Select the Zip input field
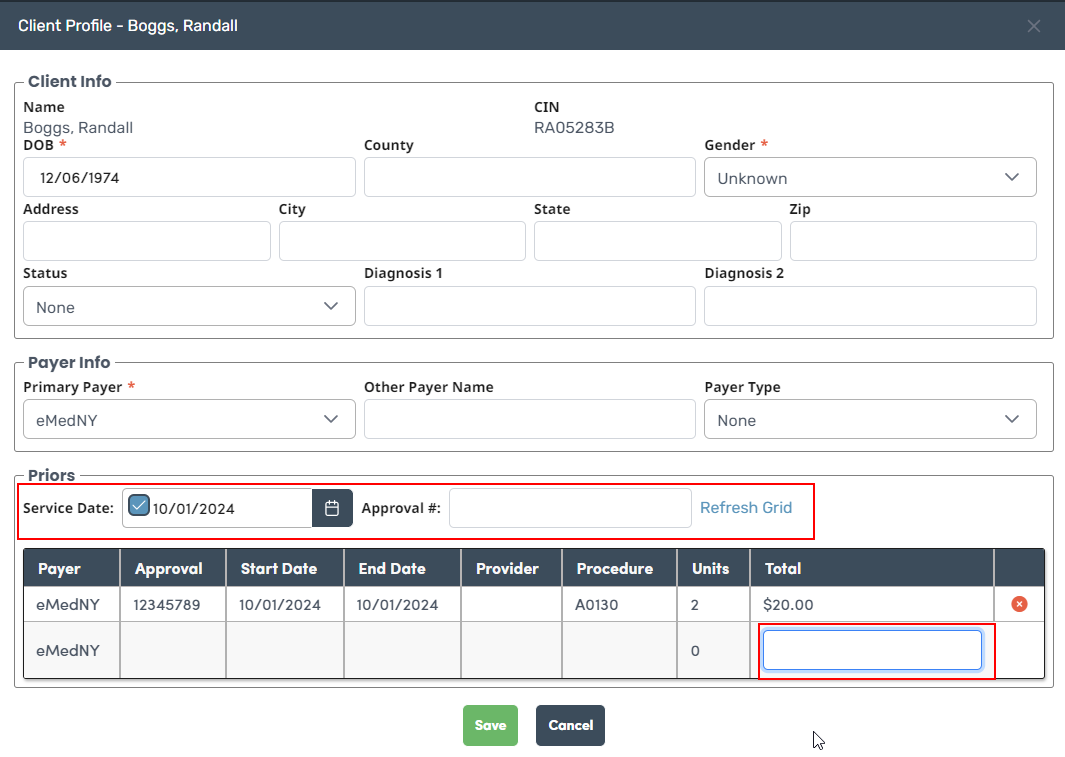The height and width of the screenshot is (757, 1065). (x=912, y=242)
